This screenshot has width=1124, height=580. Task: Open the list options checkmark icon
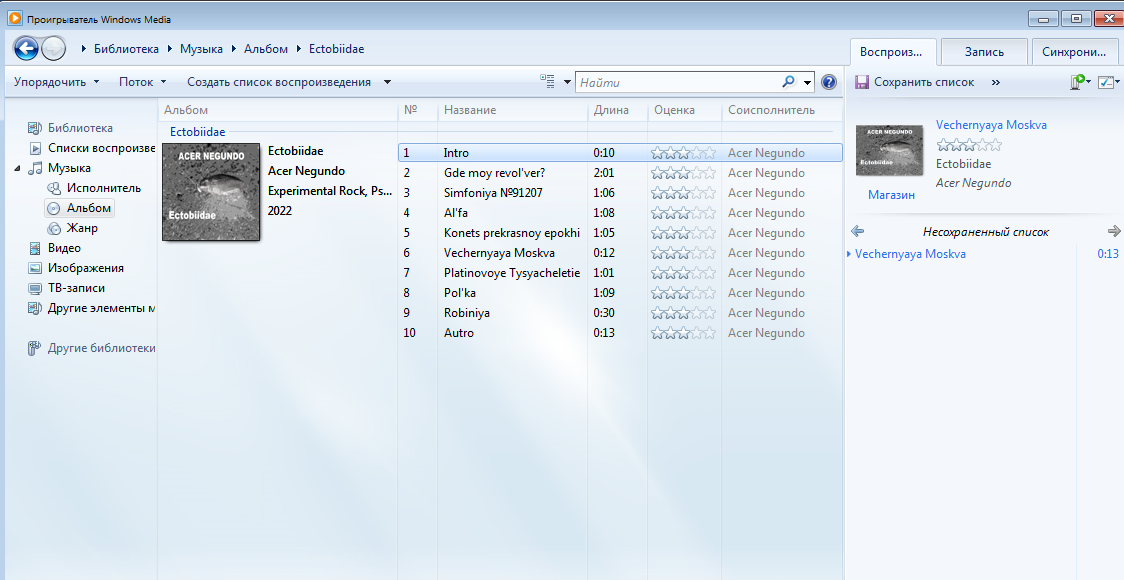tap(1105, 82)
